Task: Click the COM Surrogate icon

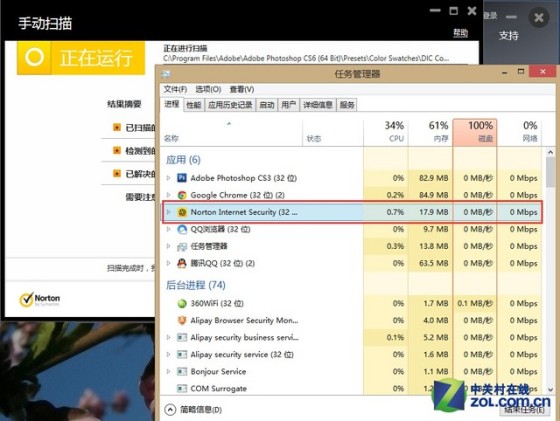Action: click(x=182, y=389)
